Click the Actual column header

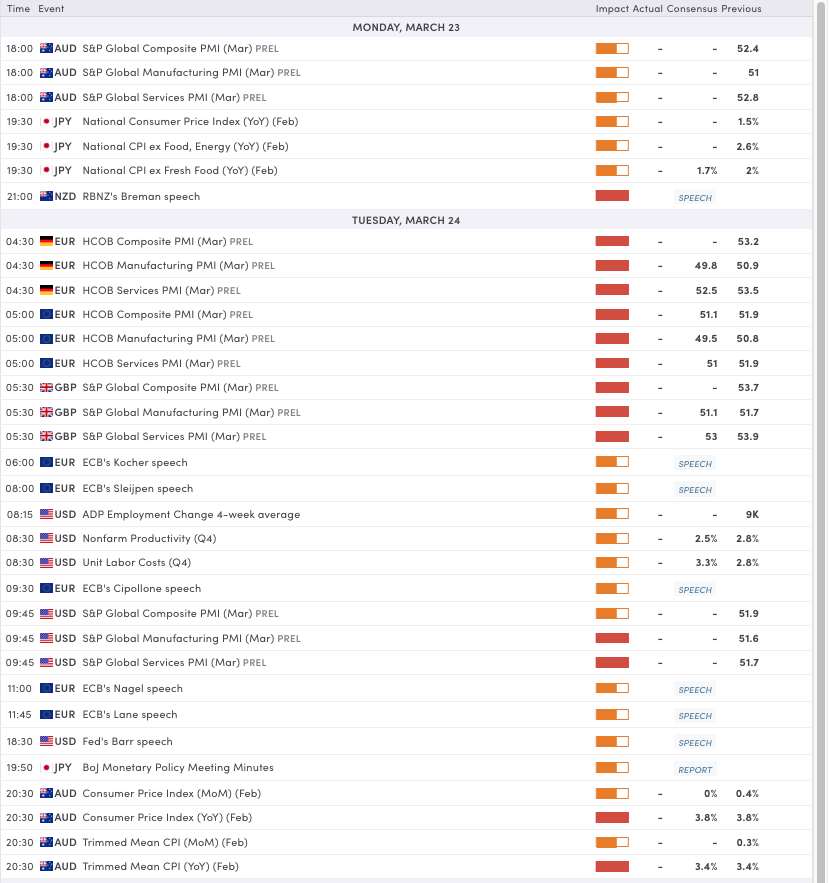648,8
